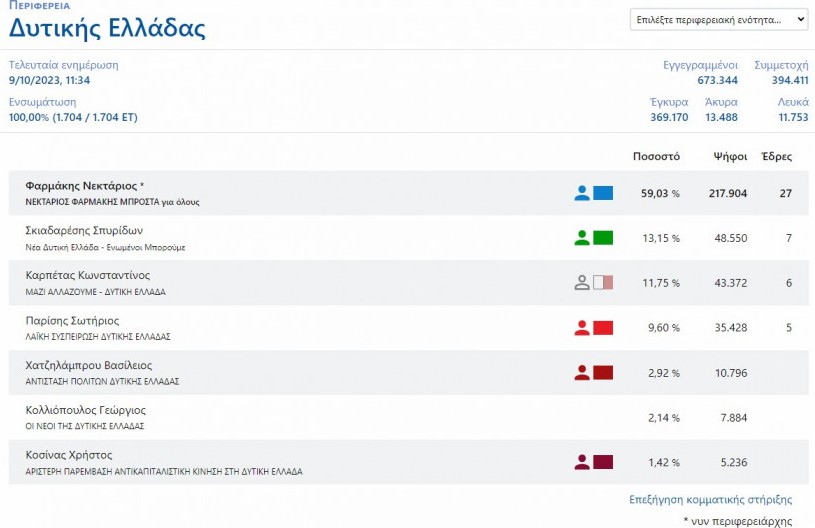Click the gray person icon for Καρπέτας
Screen dimensions: 815x528
pyautogui.click(x=582, y=283)
